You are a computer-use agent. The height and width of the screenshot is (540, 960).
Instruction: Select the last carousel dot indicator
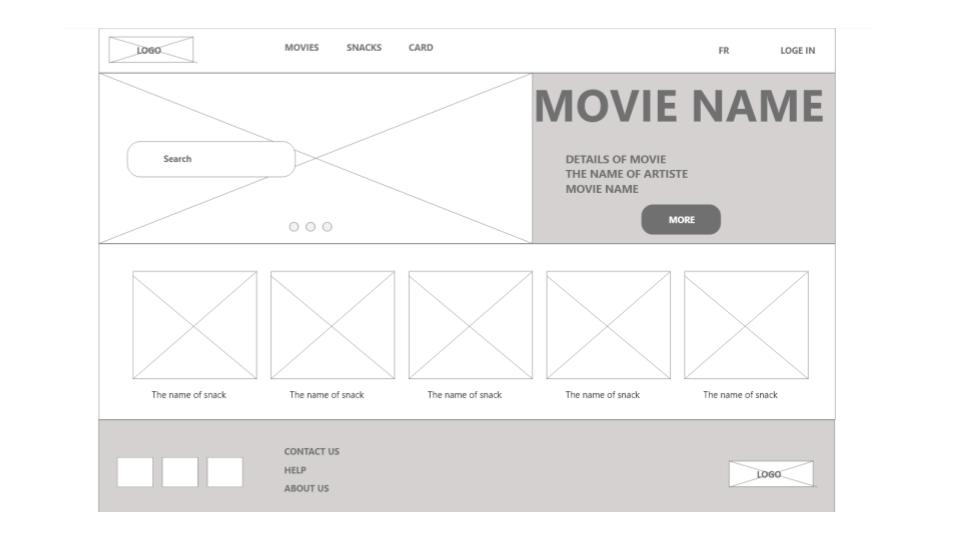click(x=327, y=227)
